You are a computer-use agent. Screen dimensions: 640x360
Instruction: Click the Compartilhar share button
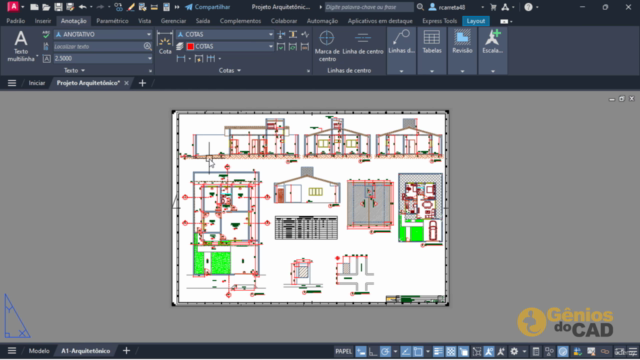coord(208,7)
